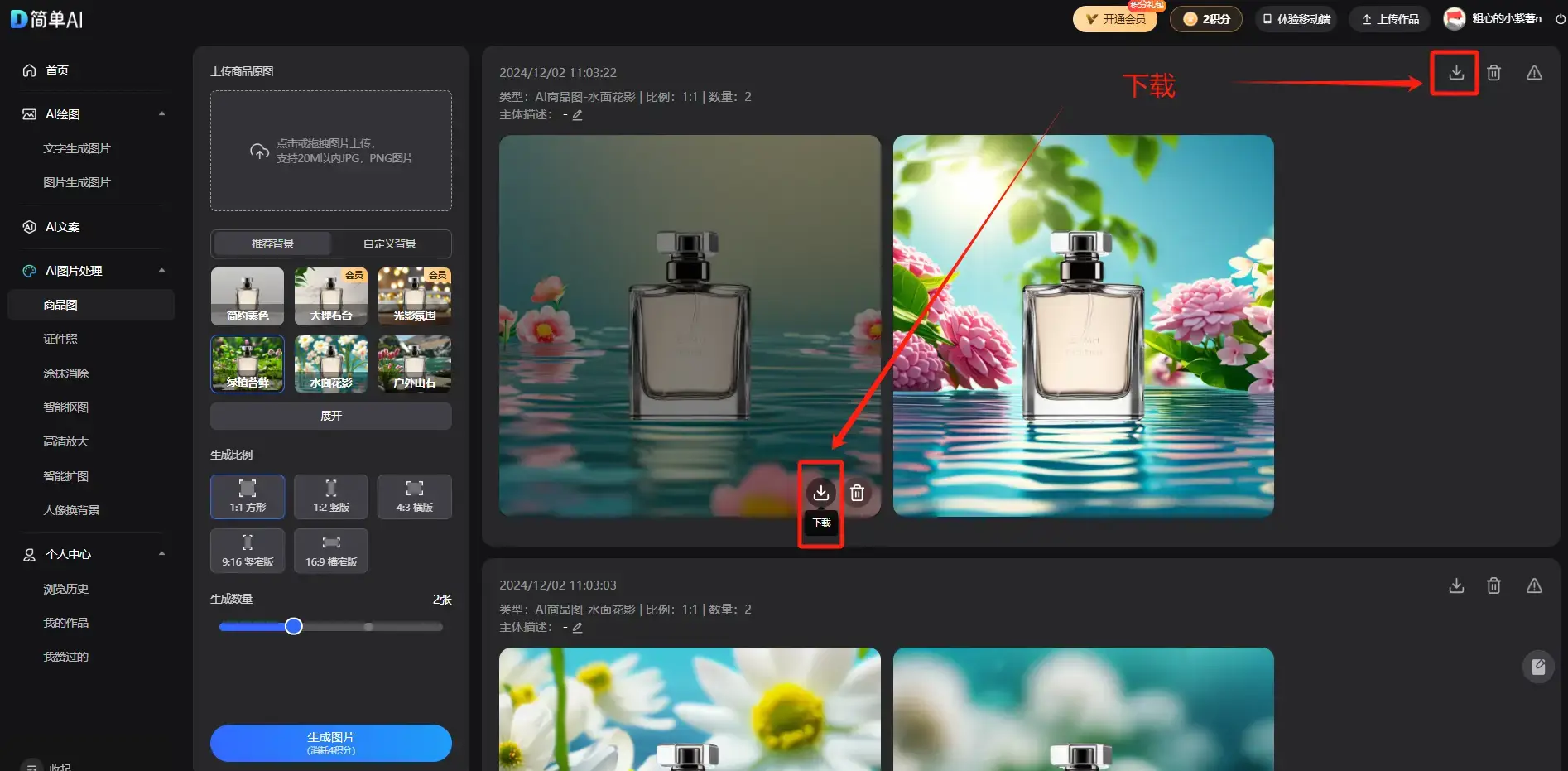Screen dimensions: 1568x771
Task: Select the 1:2 竖版 aspect ratio
Action: click(330, 497)
